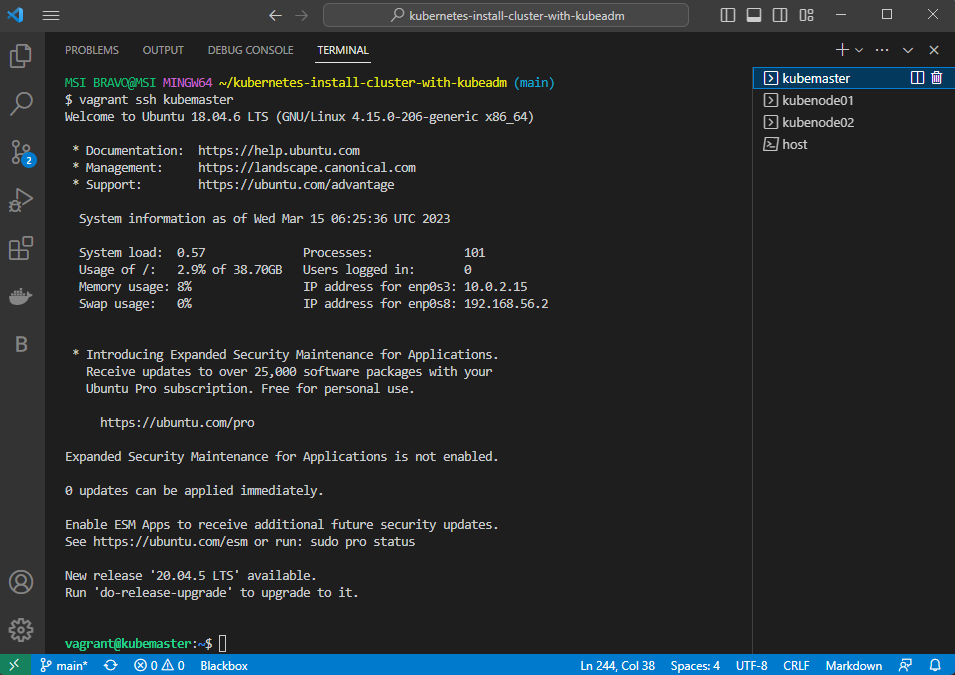Open terminal panel more actions menu
The height and width of the screenshot is (675, 955).
(882, 50)
